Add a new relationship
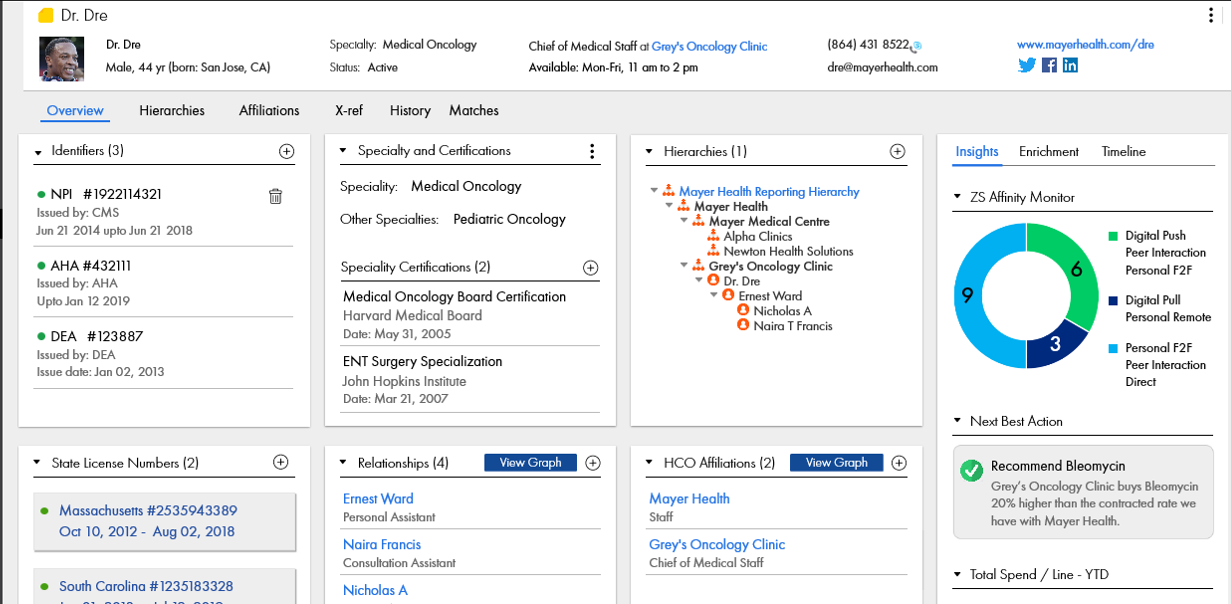 click(x=593, y=462)
